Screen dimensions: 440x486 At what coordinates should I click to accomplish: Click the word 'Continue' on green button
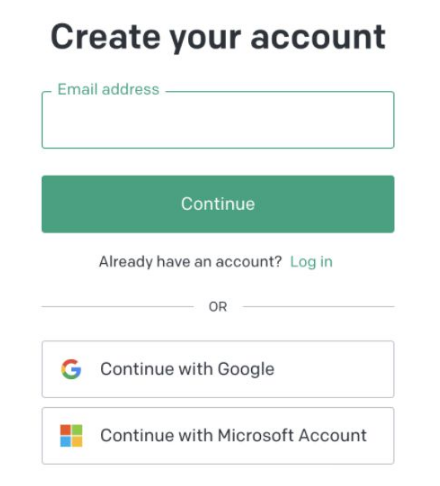click(218, 204)
